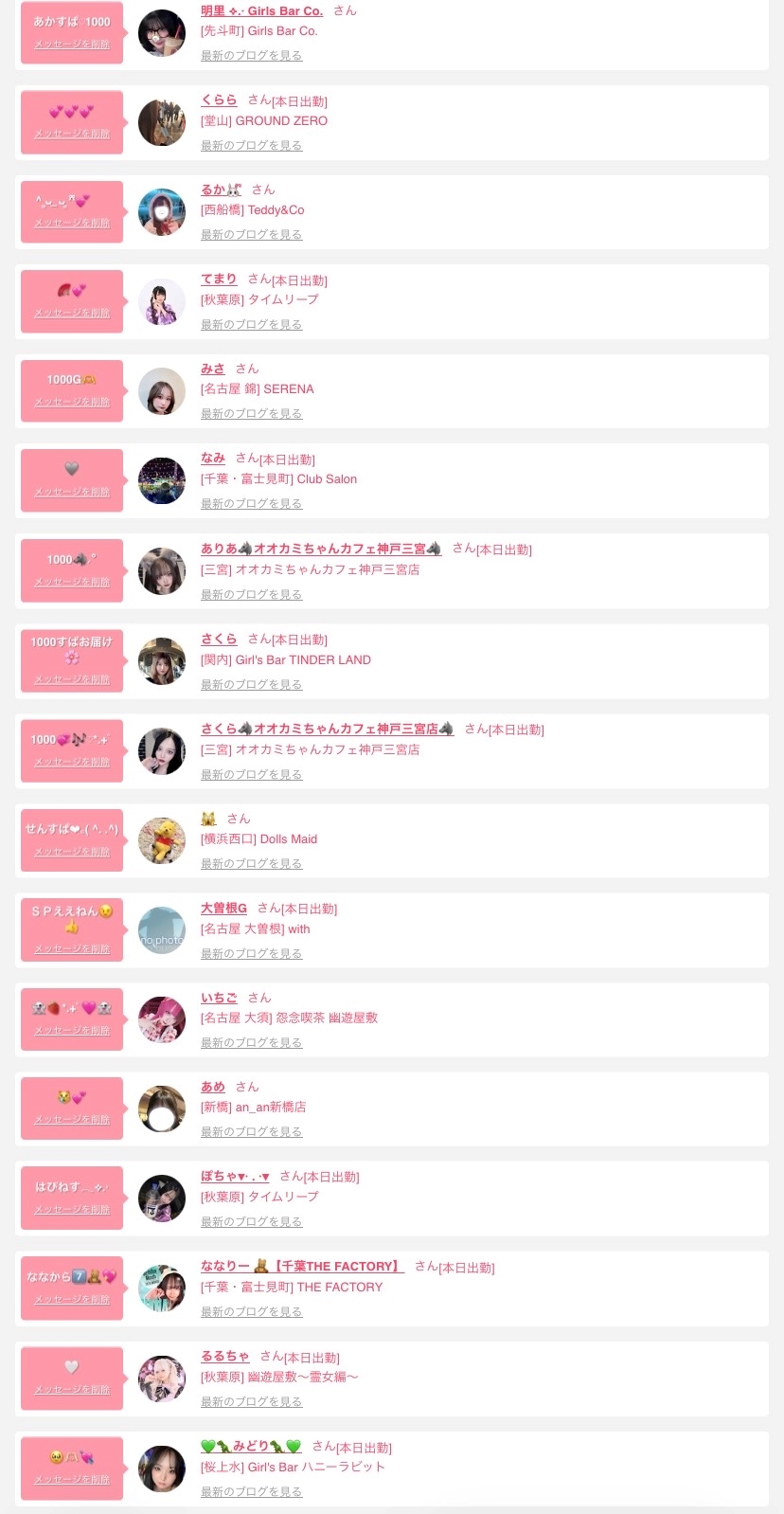Open くらら's profile picture

(x=162, y=122)
